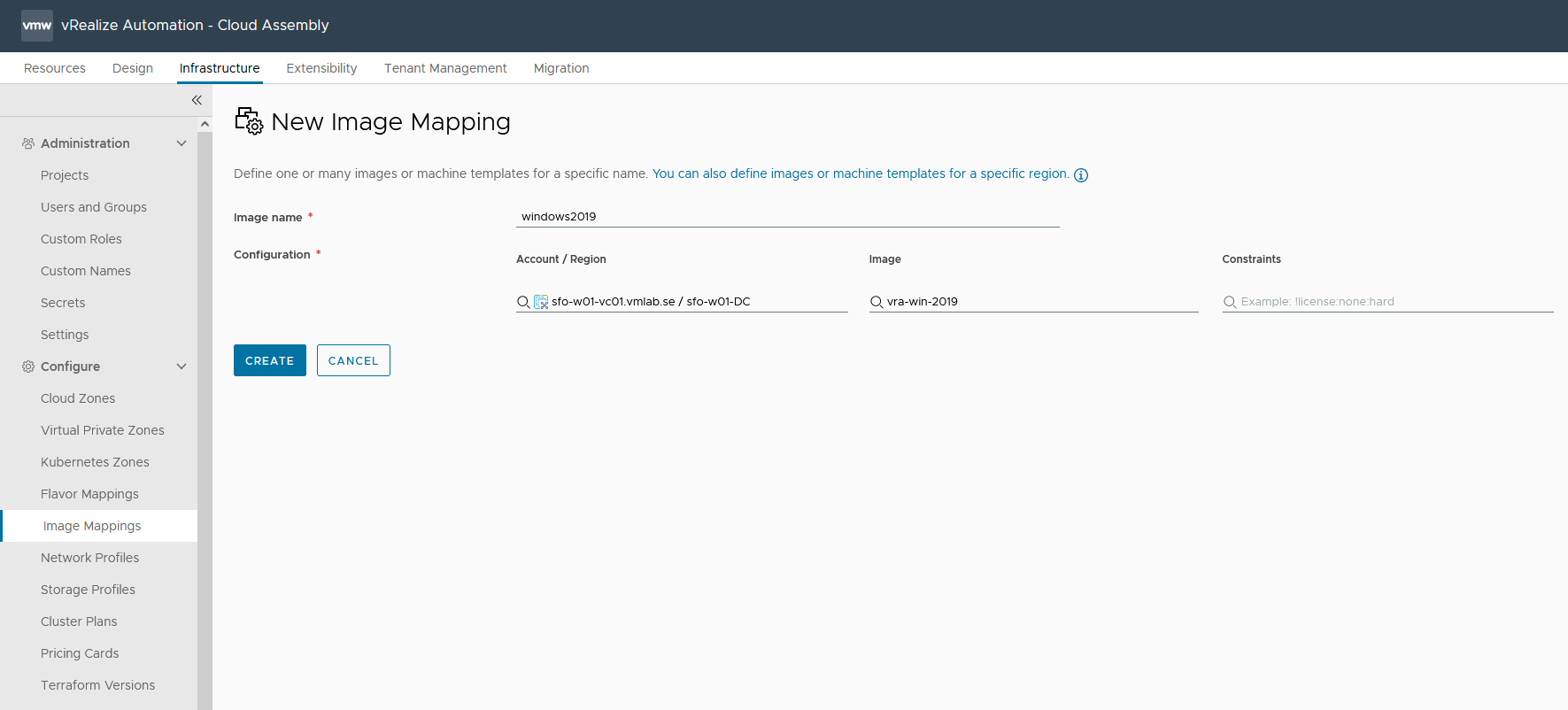This screenshot has width=1568, height=710.
Task: Click the Image name input field
Action: (788, 216)
